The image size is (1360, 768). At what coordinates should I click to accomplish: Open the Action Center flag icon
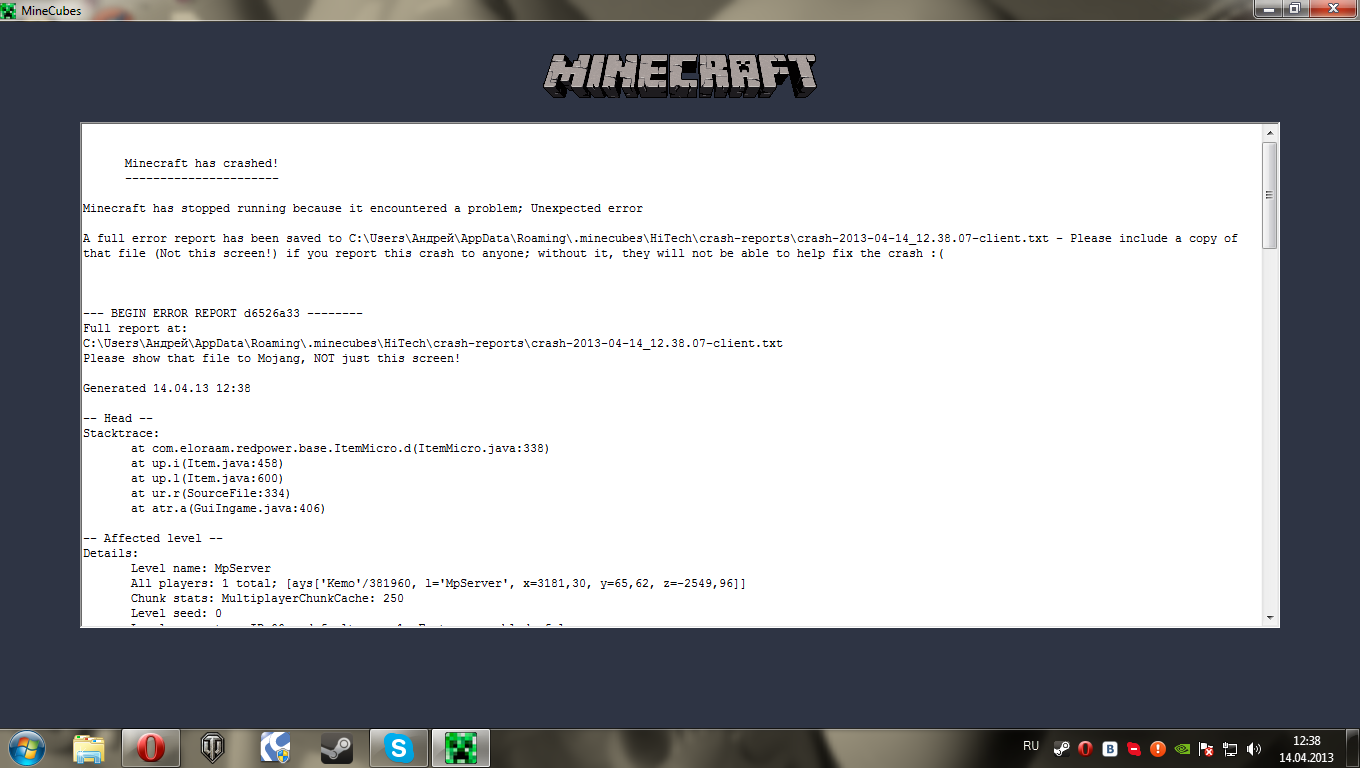[x=1206, y=748]
